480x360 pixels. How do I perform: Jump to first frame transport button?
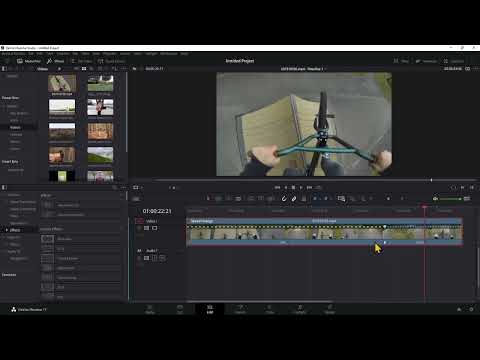[277, 187]
